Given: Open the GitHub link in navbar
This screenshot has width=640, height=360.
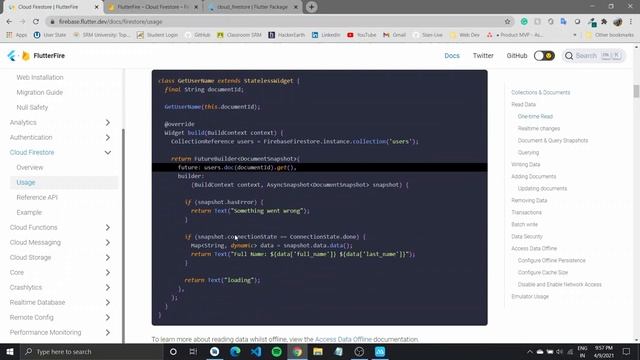Looking at the screenshot, I should click(x=517, y=56).
